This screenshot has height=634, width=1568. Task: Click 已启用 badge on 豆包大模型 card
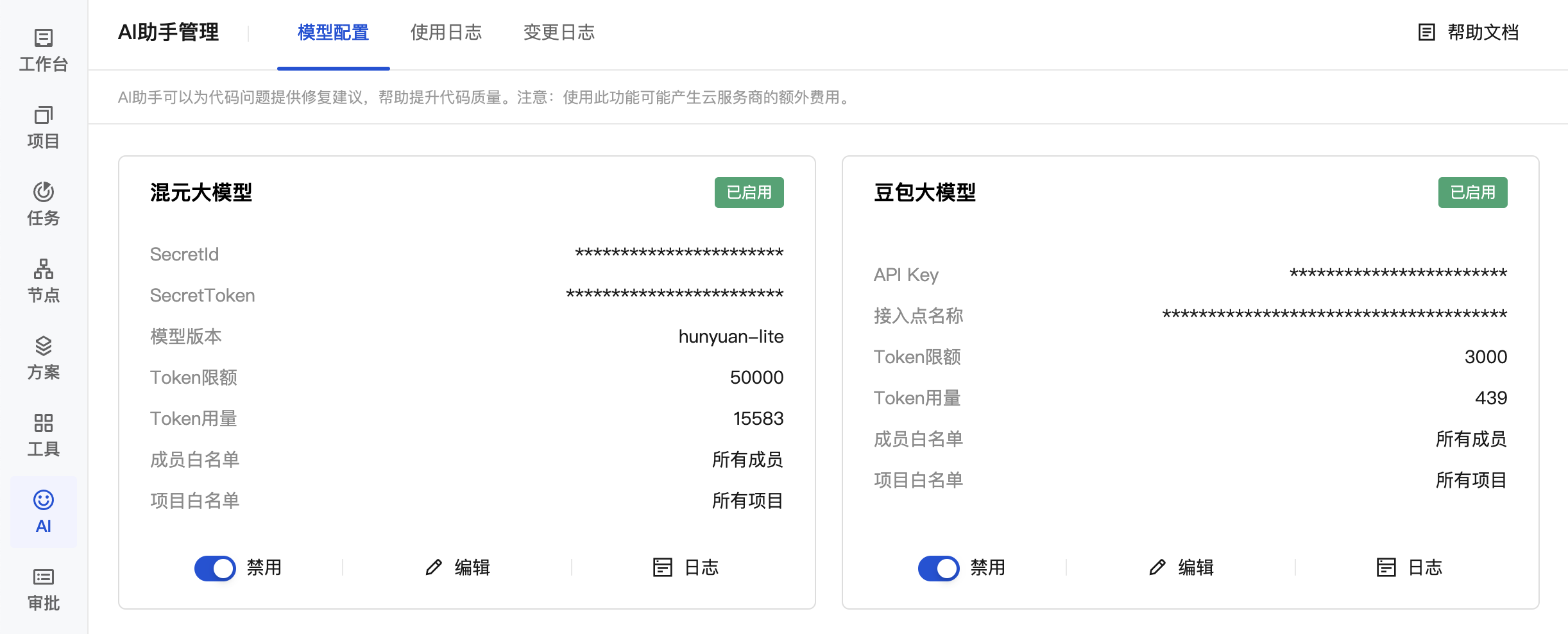tap(1473, 193)
